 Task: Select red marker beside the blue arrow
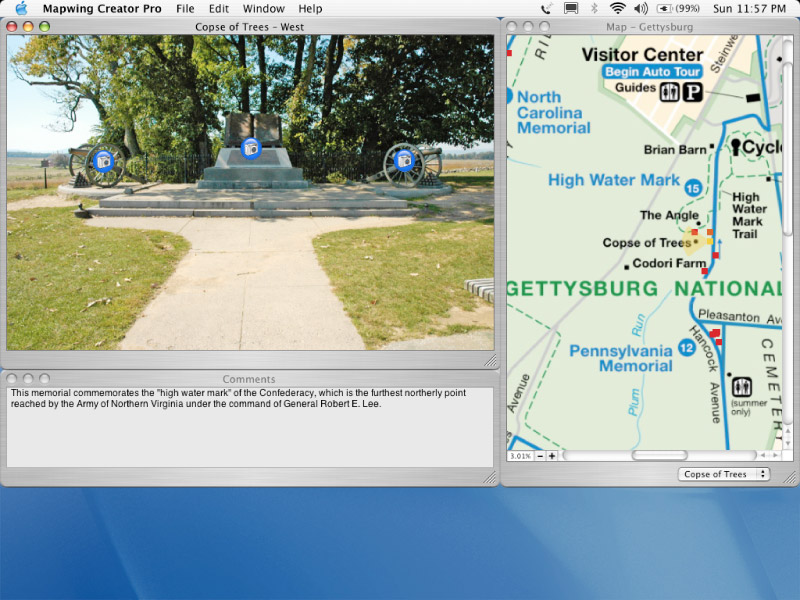(x=716, y=255)
